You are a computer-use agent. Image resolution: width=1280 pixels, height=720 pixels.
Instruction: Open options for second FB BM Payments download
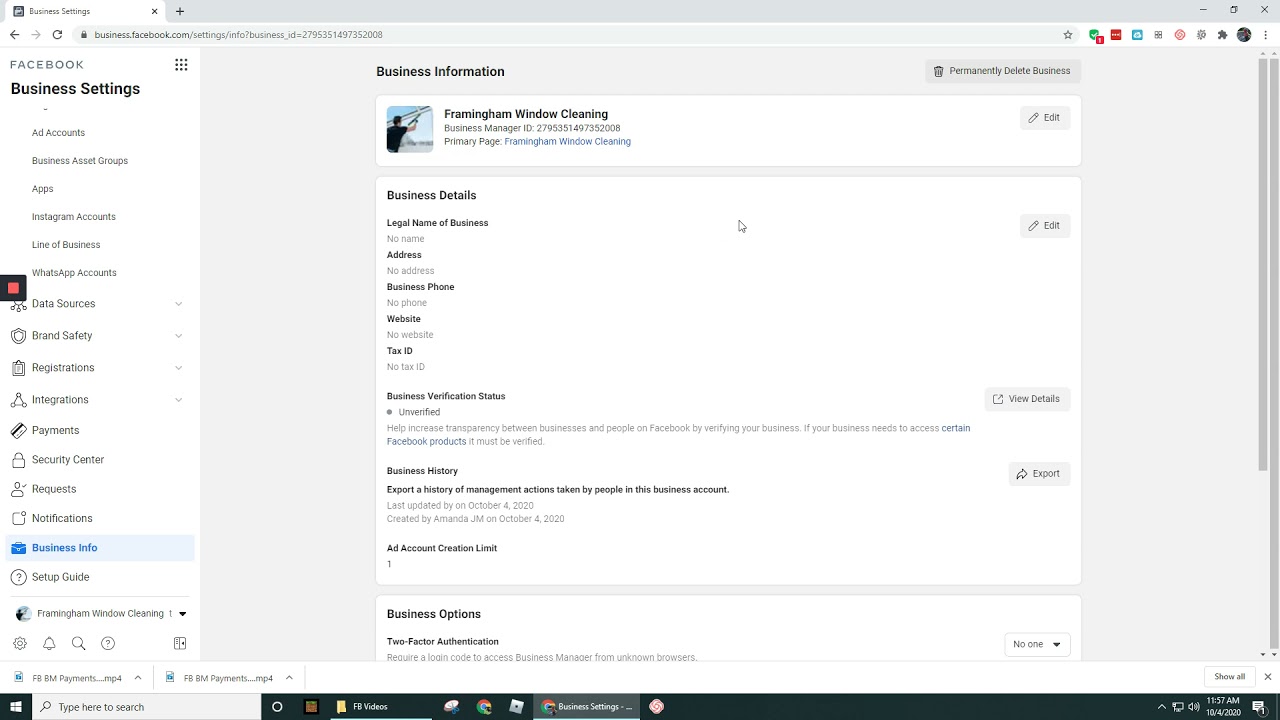click(289, 678)
